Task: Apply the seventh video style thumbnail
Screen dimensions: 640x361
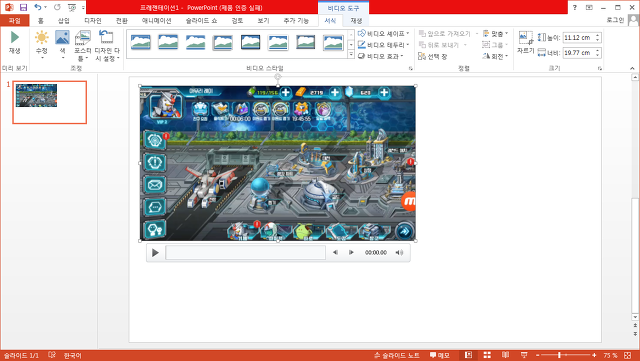Action: [x=305, y=42]
